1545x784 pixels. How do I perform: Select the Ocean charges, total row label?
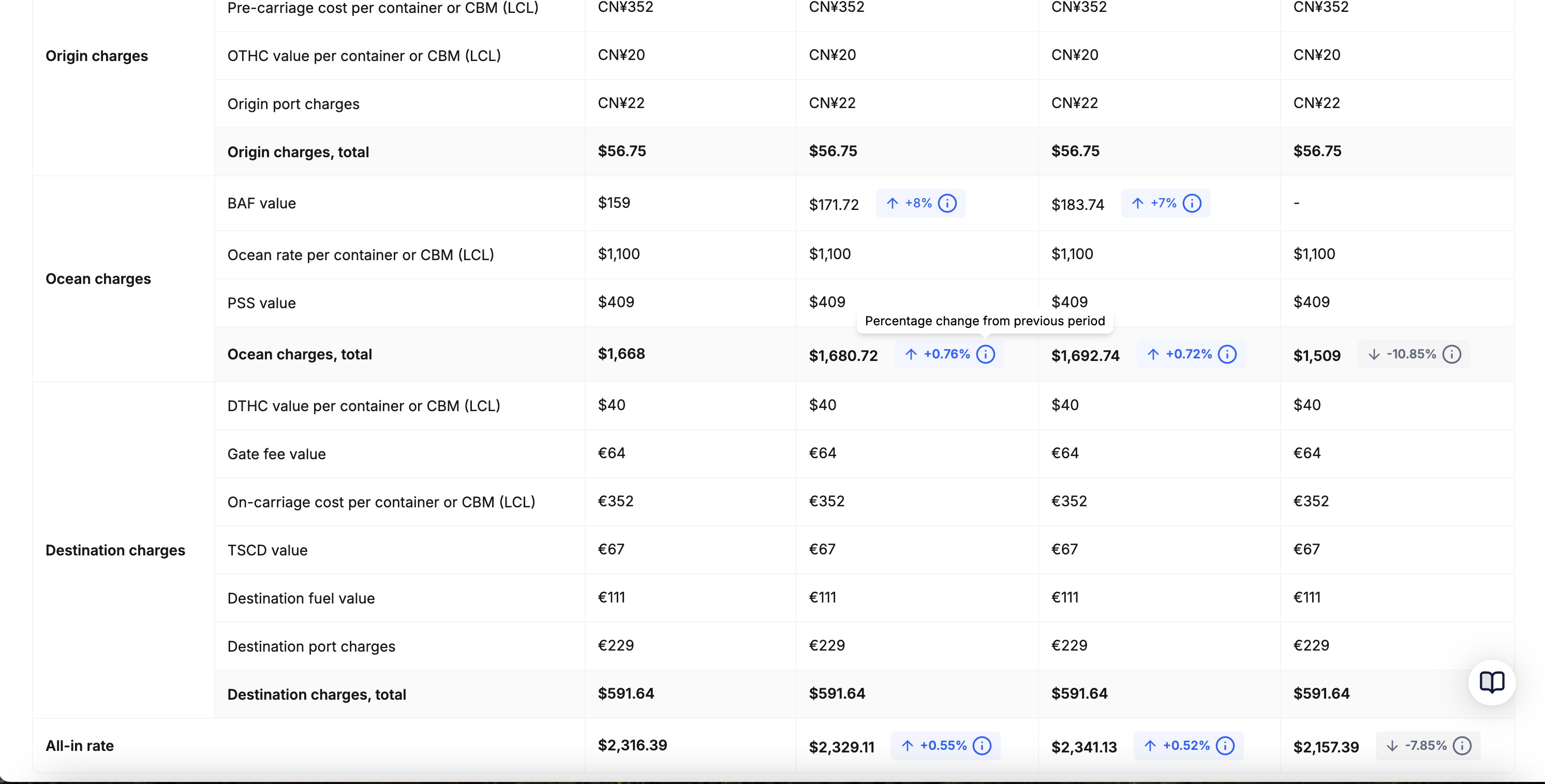(x=299, y=354)
